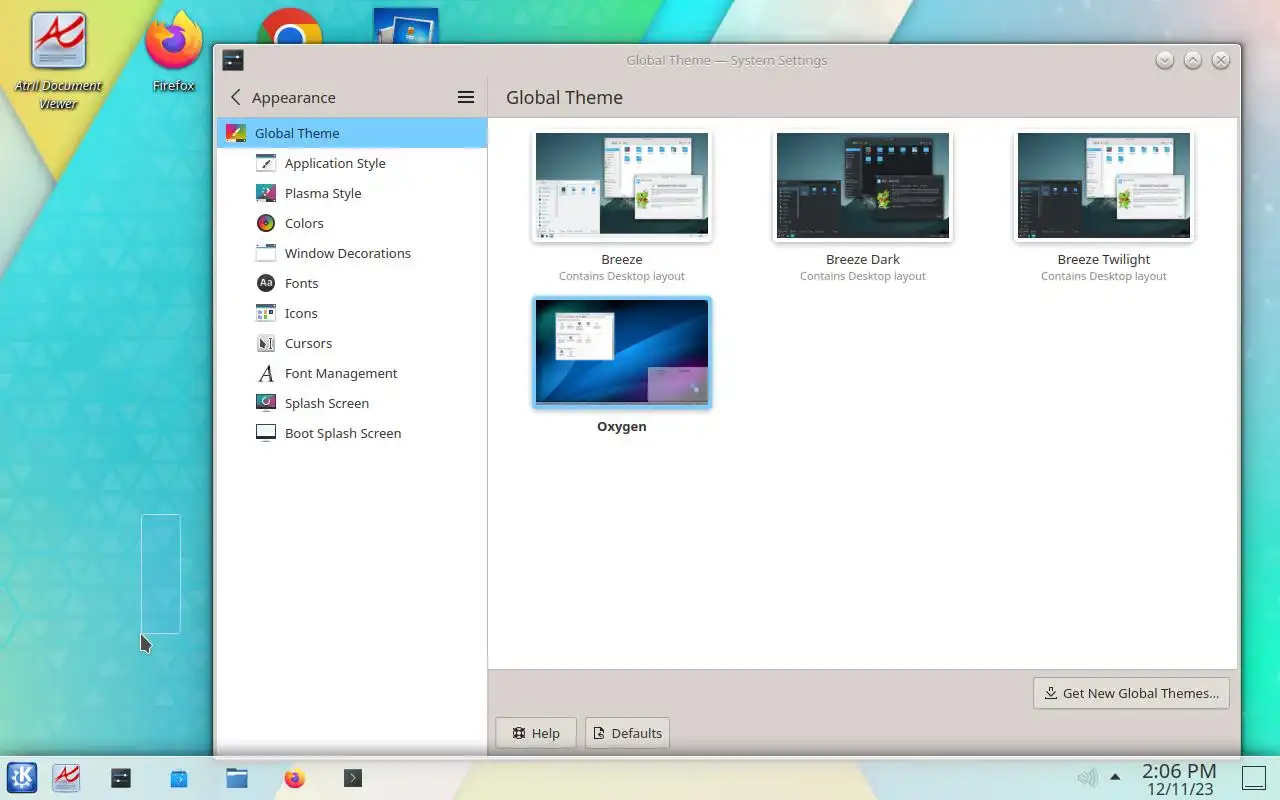Click the System Settings title bar icon

coord(233,60)
